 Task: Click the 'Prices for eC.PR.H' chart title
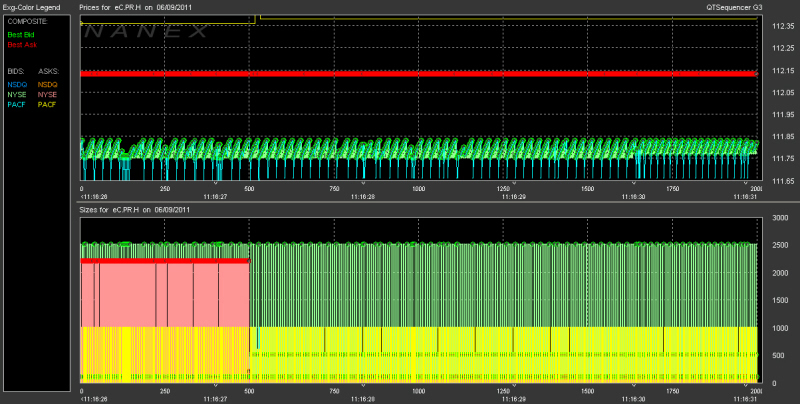click(135, 7)
